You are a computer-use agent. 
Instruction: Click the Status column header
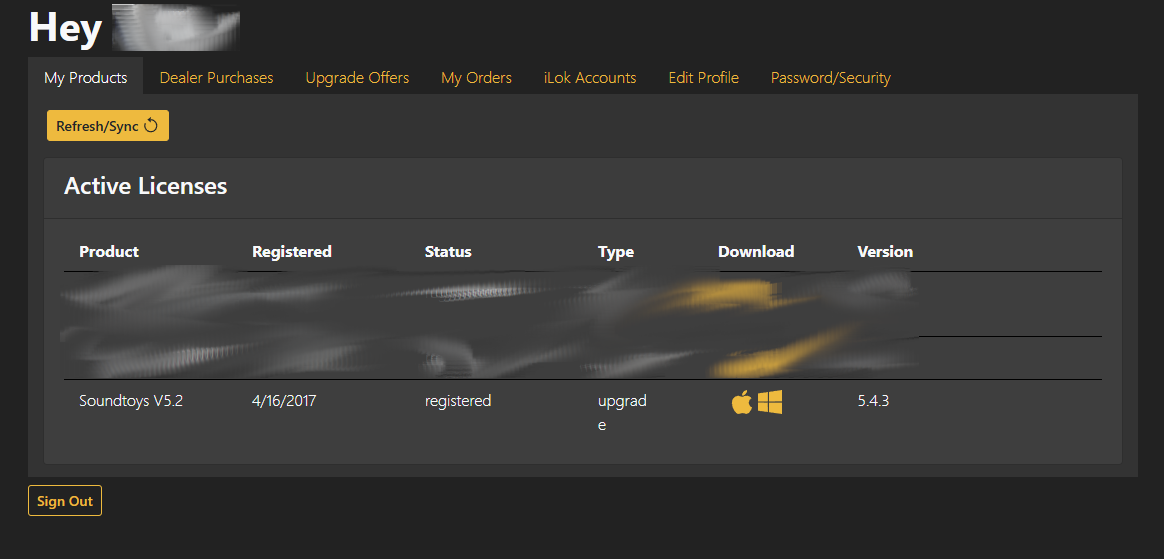[448, 252]
